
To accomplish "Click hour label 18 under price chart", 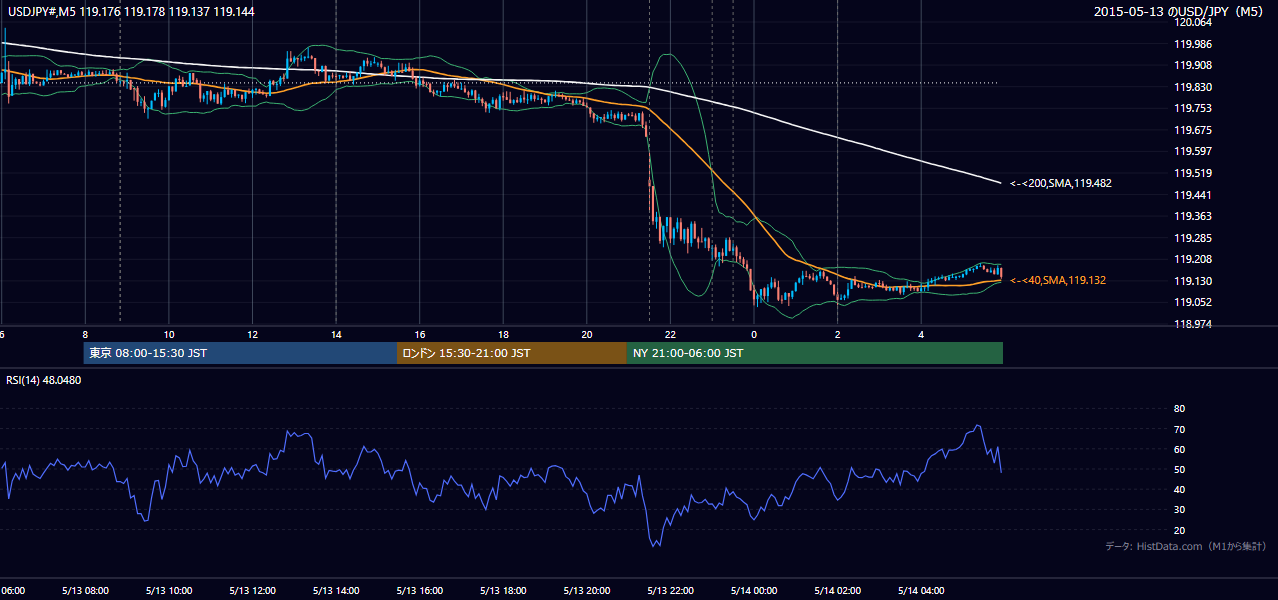I will coord(503,335).
